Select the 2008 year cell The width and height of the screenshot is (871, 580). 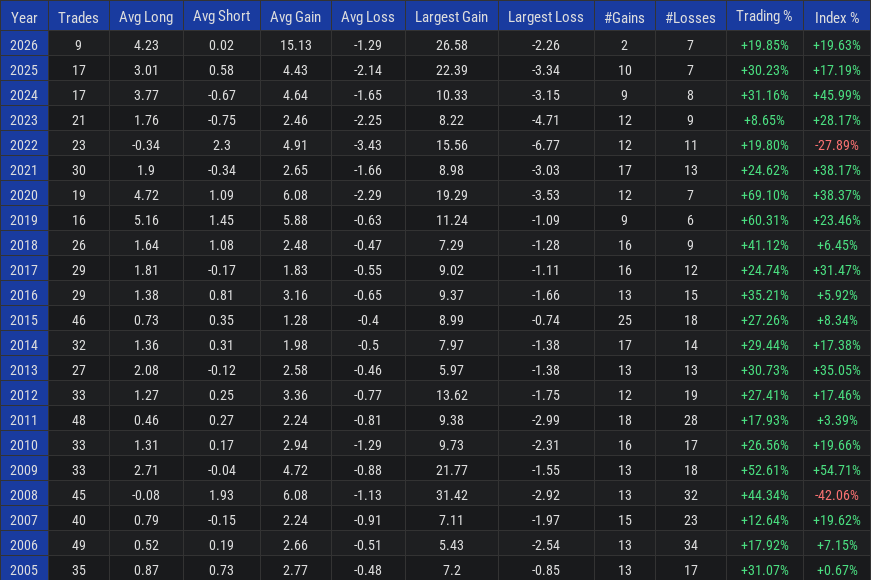24,495
